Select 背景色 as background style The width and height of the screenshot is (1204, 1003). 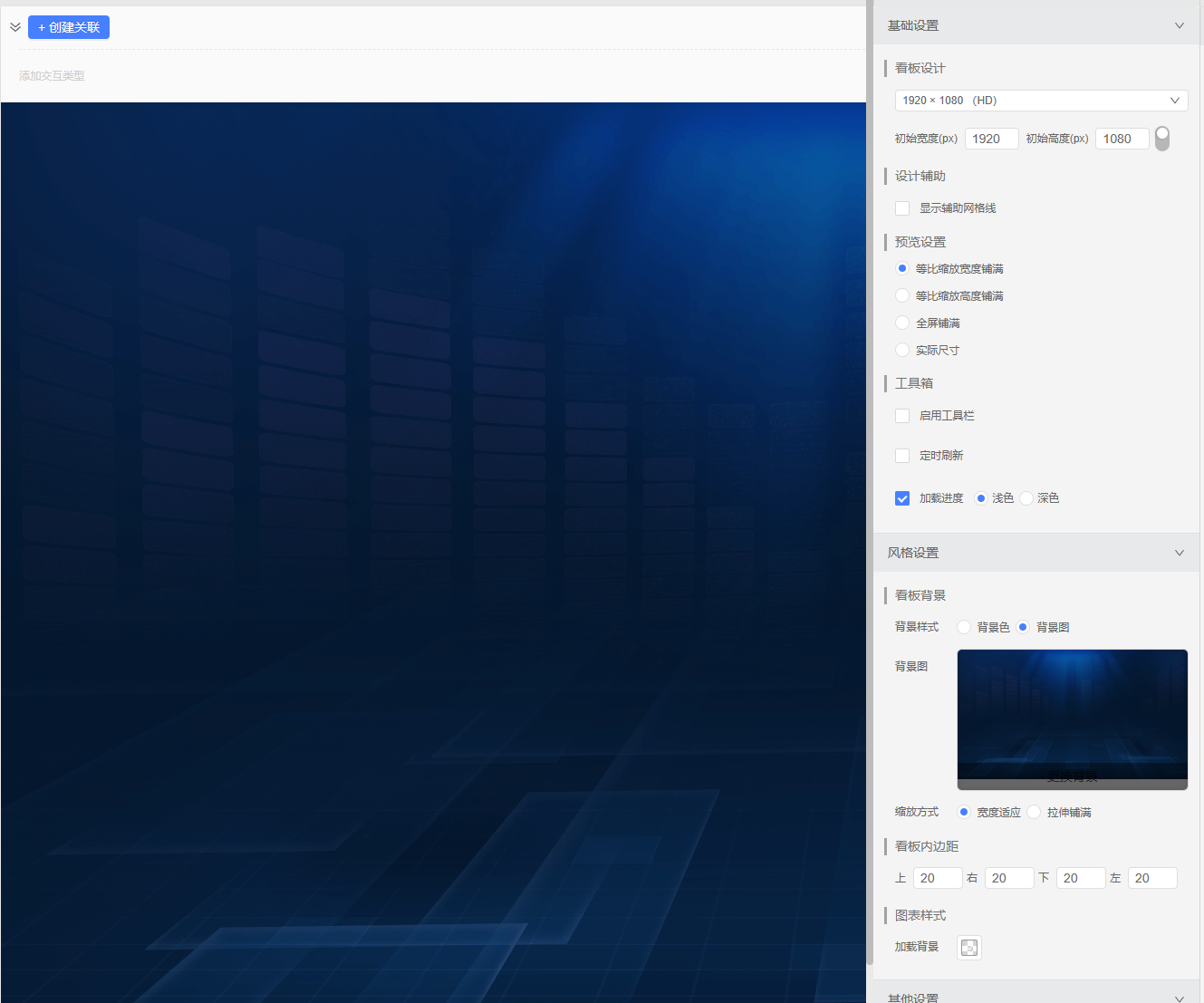click(964, 627)
